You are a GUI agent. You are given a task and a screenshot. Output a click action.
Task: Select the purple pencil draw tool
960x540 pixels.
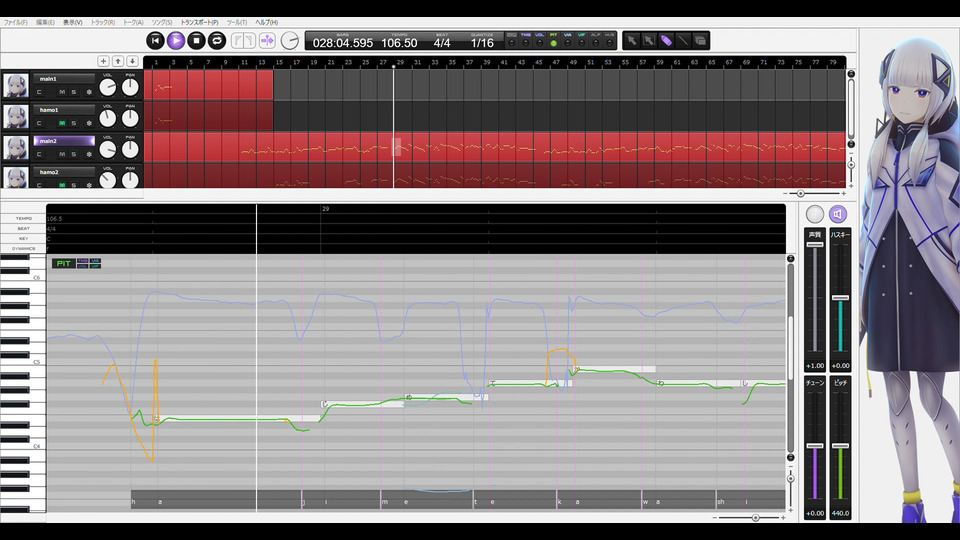point(667,40)
